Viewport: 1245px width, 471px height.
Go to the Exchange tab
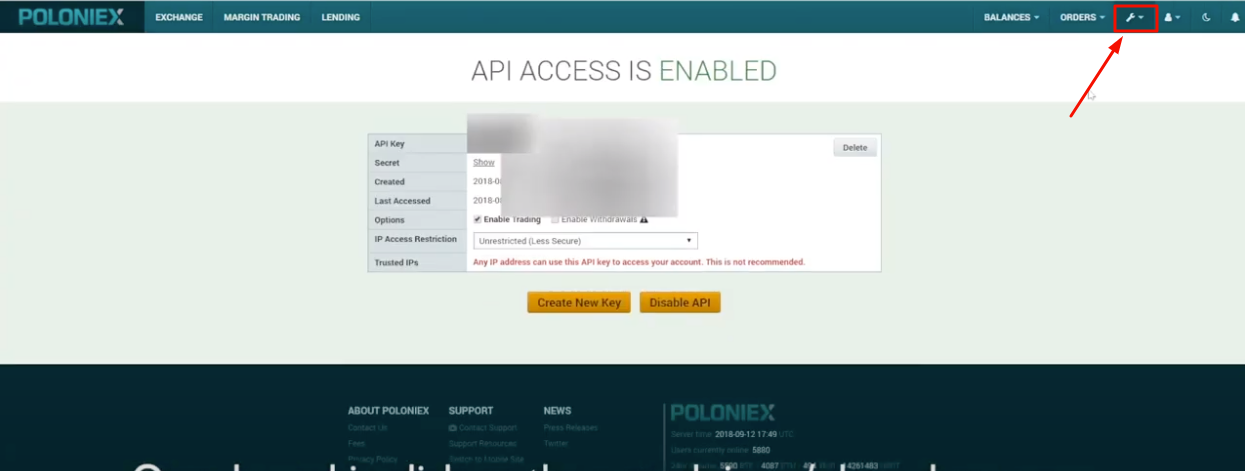click(x=179, y=17)
